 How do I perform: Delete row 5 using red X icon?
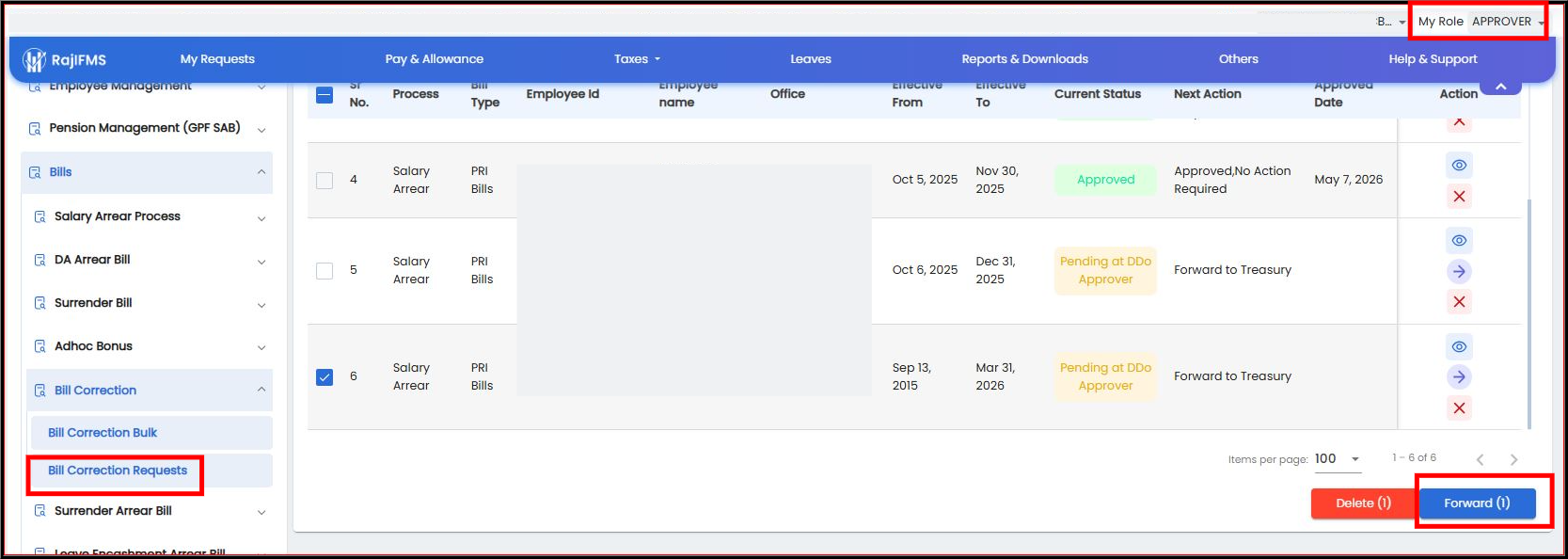(x=1459, y=302)
